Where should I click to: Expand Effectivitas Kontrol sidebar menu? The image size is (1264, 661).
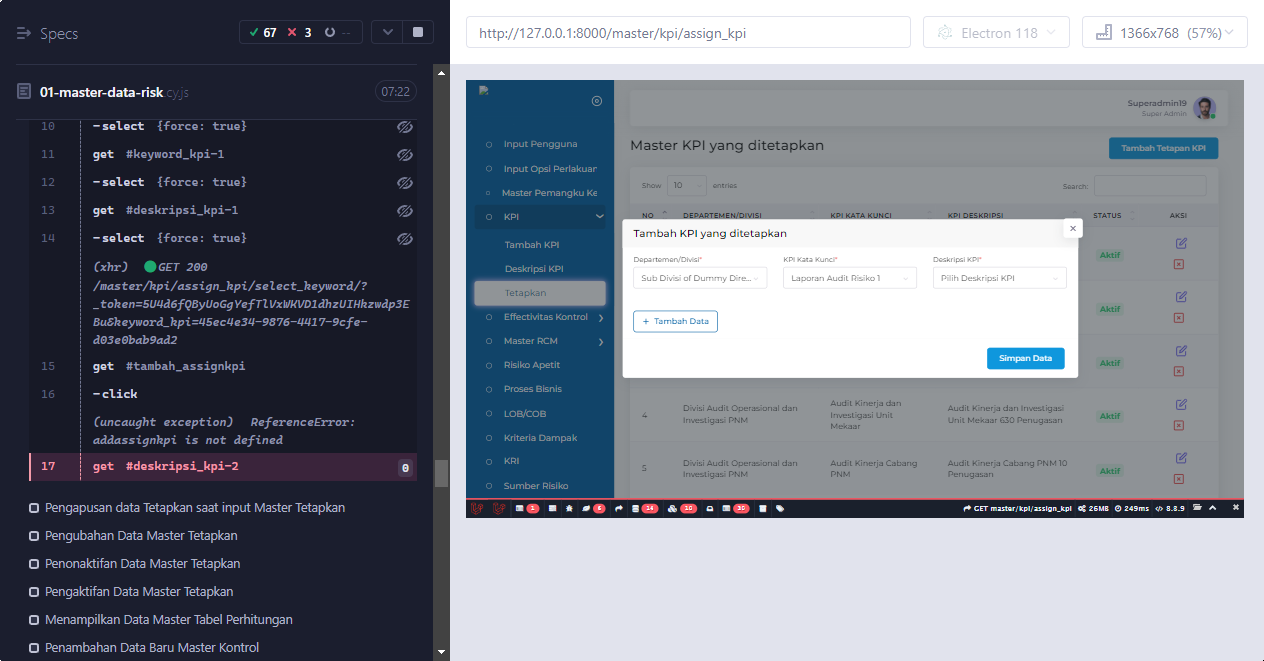545,317
